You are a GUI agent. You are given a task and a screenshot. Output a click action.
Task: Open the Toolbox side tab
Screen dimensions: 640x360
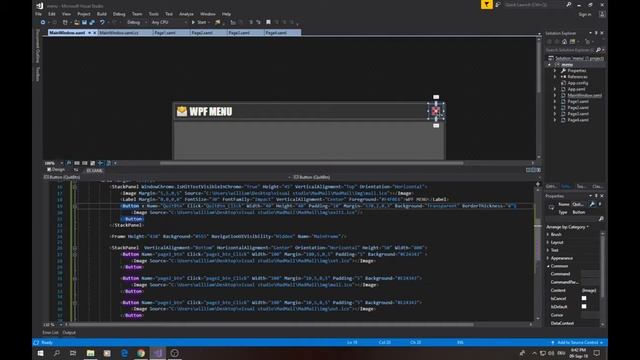point(38,74)
